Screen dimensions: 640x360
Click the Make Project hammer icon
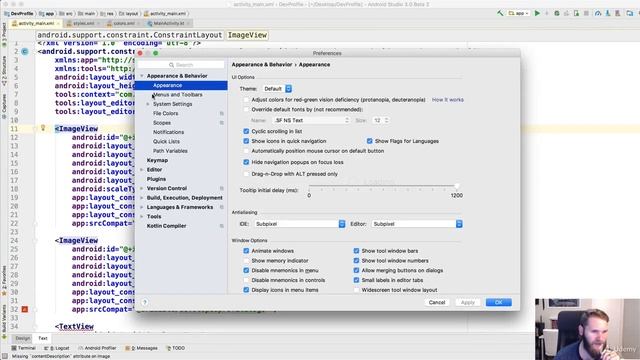point(500,13)
